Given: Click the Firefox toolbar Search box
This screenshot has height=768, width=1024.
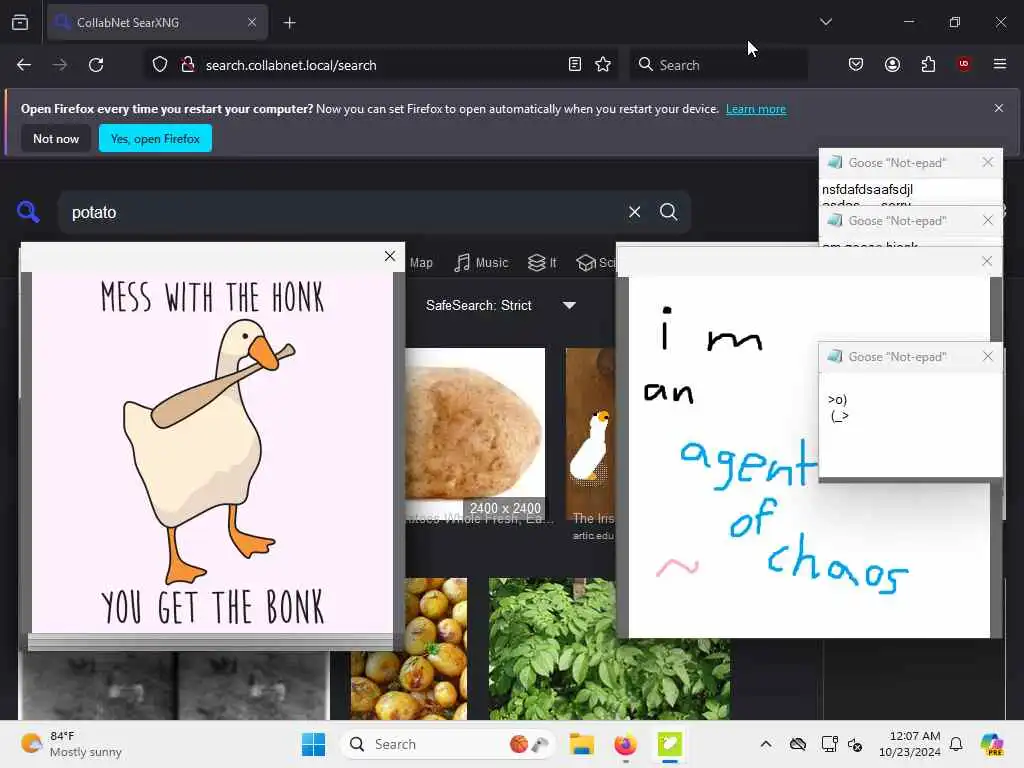Looking at the screenshot, I should (x=718, y=65).
